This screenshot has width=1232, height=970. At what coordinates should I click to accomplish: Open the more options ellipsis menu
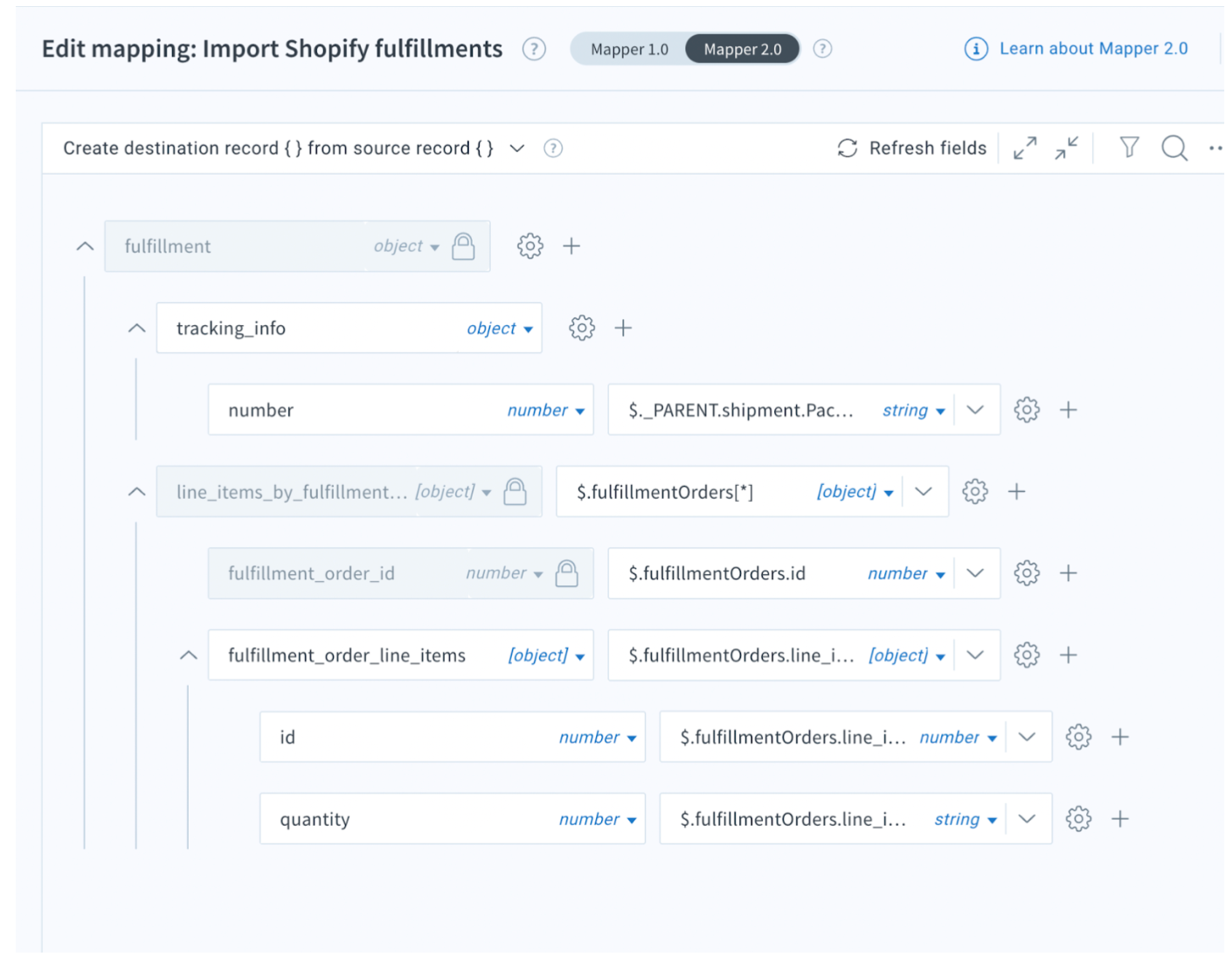[x=1215, y=149]
